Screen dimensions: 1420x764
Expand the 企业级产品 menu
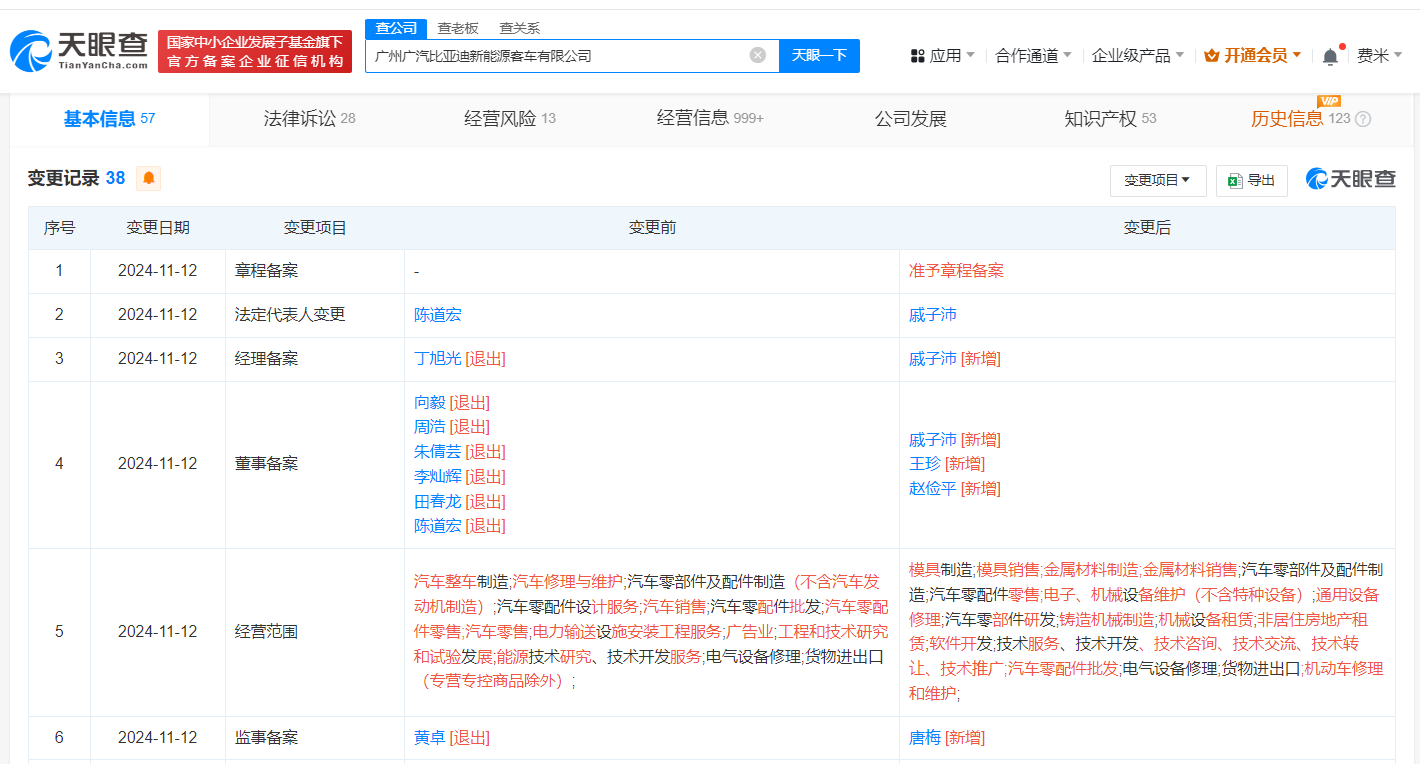[1138, 56]
